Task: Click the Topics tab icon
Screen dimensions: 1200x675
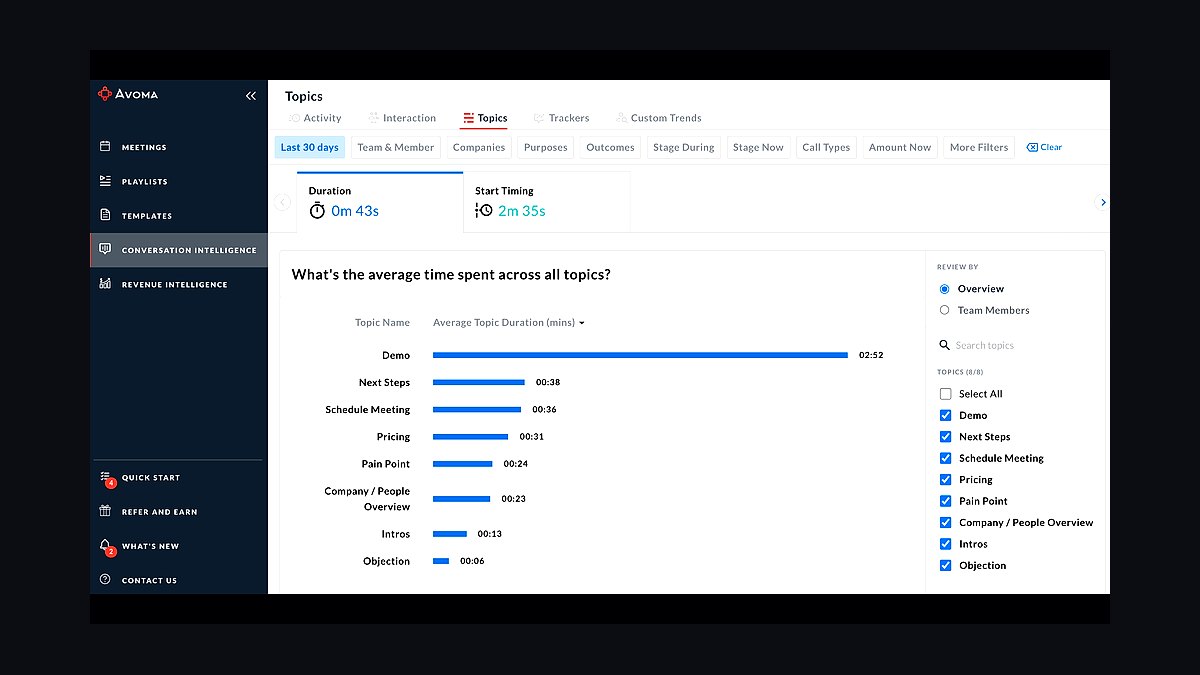Action: pos(468,118)
